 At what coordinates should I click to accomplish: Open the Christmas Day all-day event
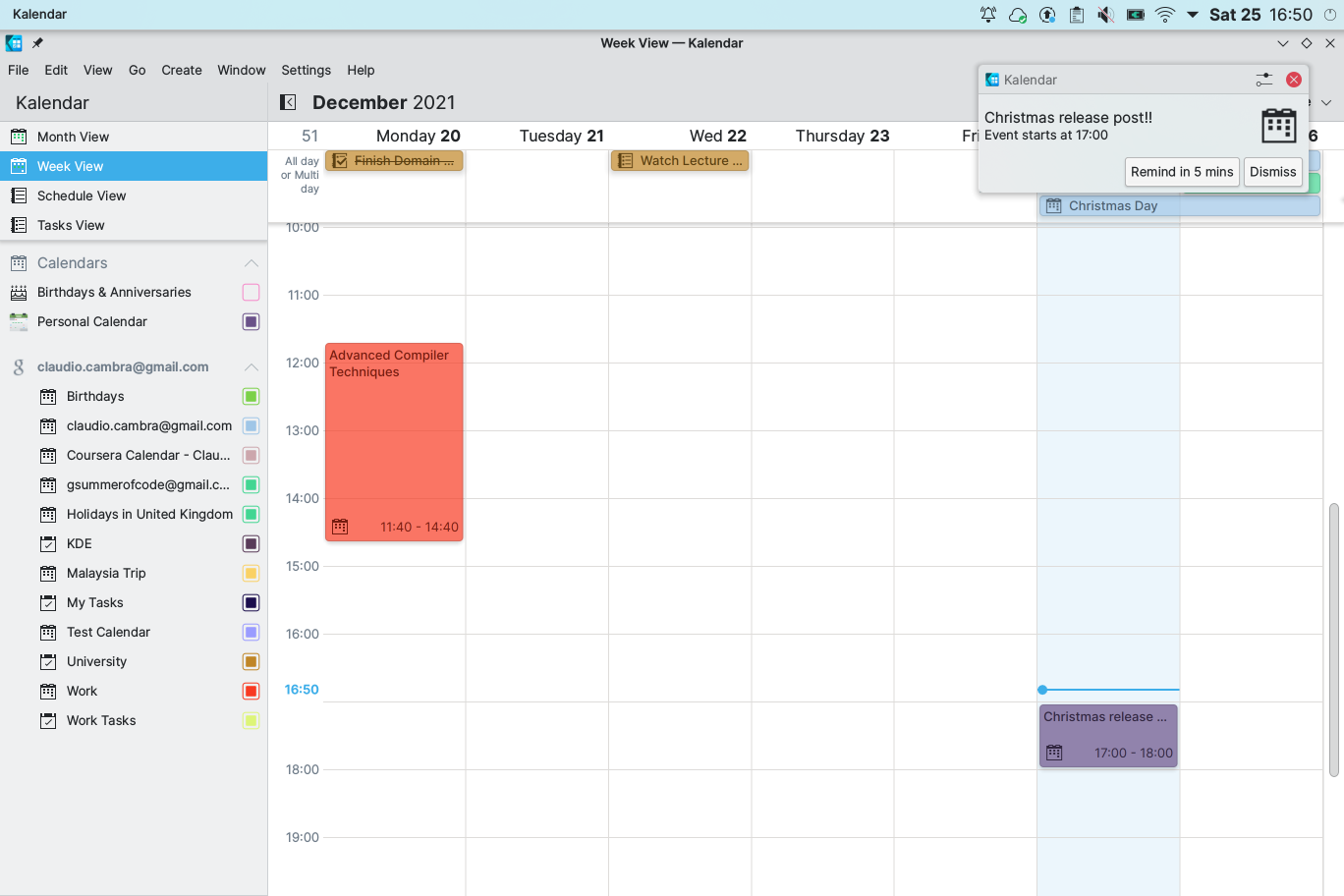pos(1179,205)
